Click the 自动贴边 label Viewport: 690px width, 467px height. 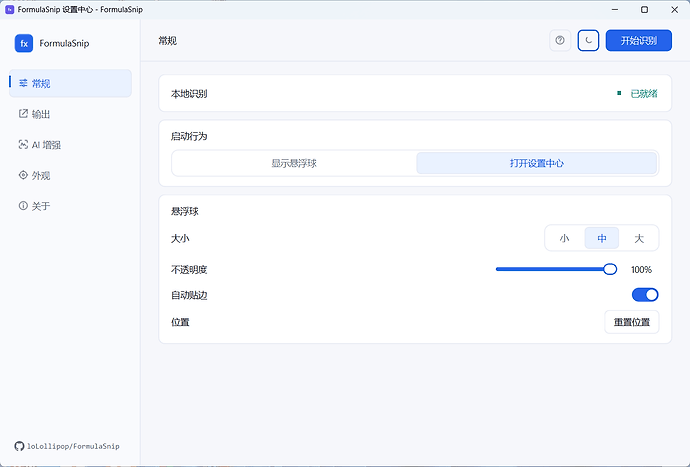tap(189, 295)
